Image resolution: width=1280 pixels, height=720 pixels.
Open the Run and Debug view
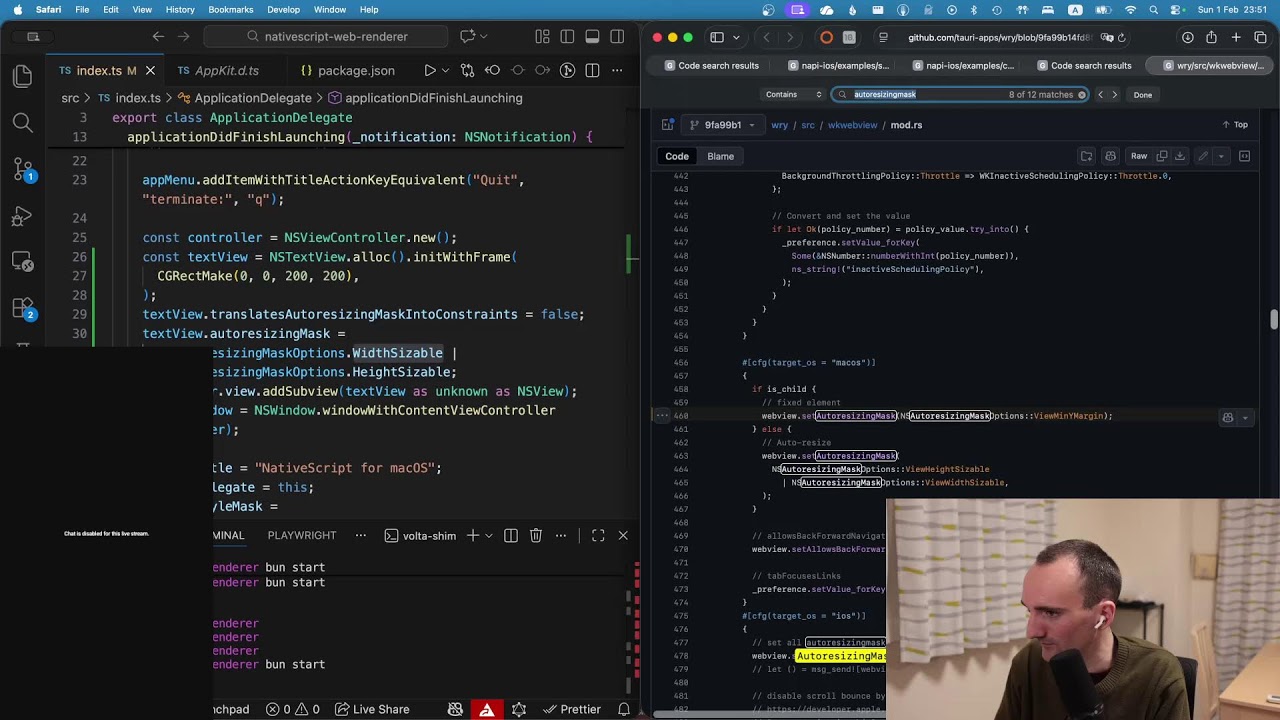coord(22,217)
